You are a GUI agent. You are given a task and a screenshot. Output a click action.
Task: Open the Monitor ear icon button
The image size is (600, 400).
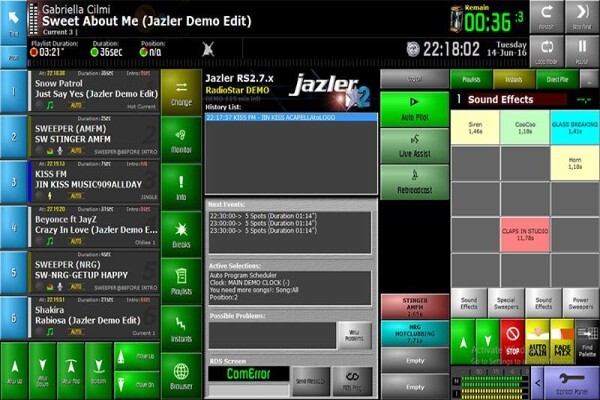[x=181, y=140]
